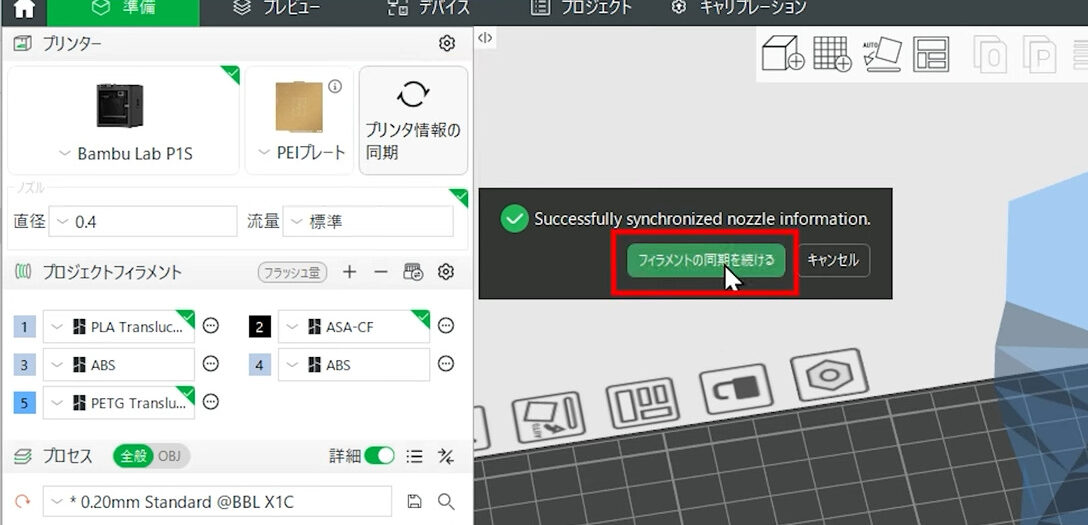Open more options for PETG Translucent filament

point(210,401)
